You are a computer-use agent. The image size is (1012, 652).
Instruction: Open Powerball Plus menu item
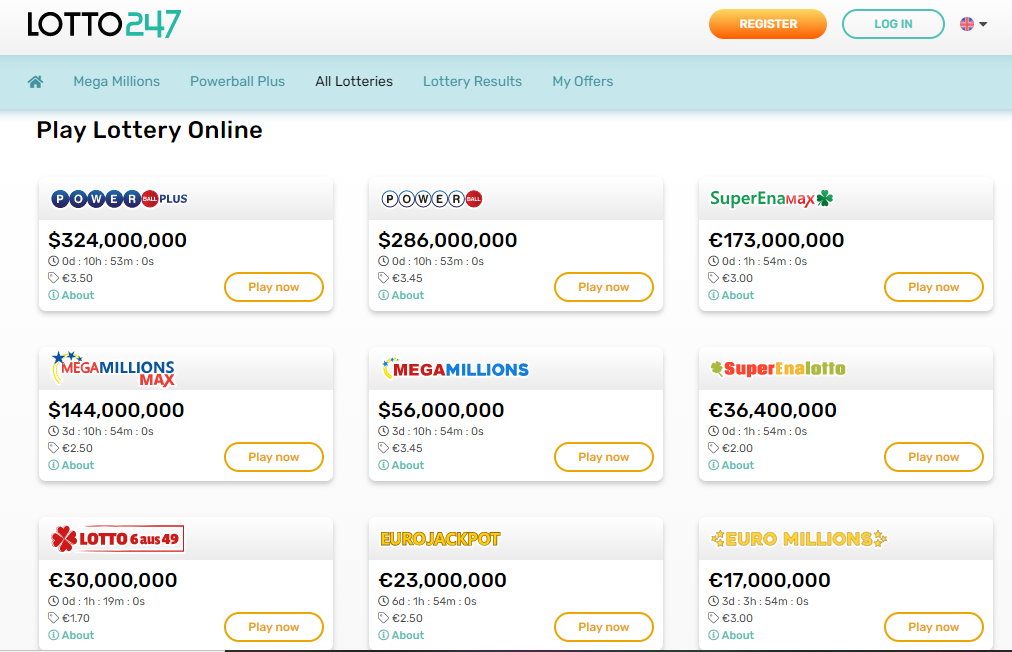tap(237, 81)
